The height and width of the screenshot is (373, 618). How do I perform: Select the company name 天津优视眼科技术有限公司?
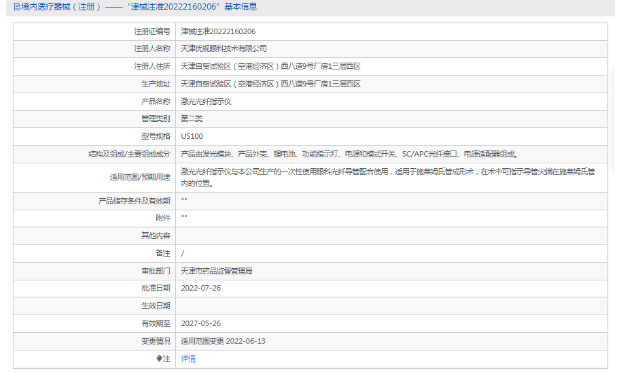click(x=223, y=48)
